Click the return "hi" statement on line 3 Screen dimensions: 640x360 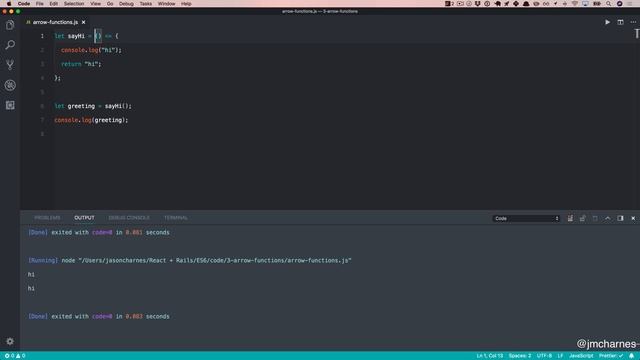pos(81,64)
